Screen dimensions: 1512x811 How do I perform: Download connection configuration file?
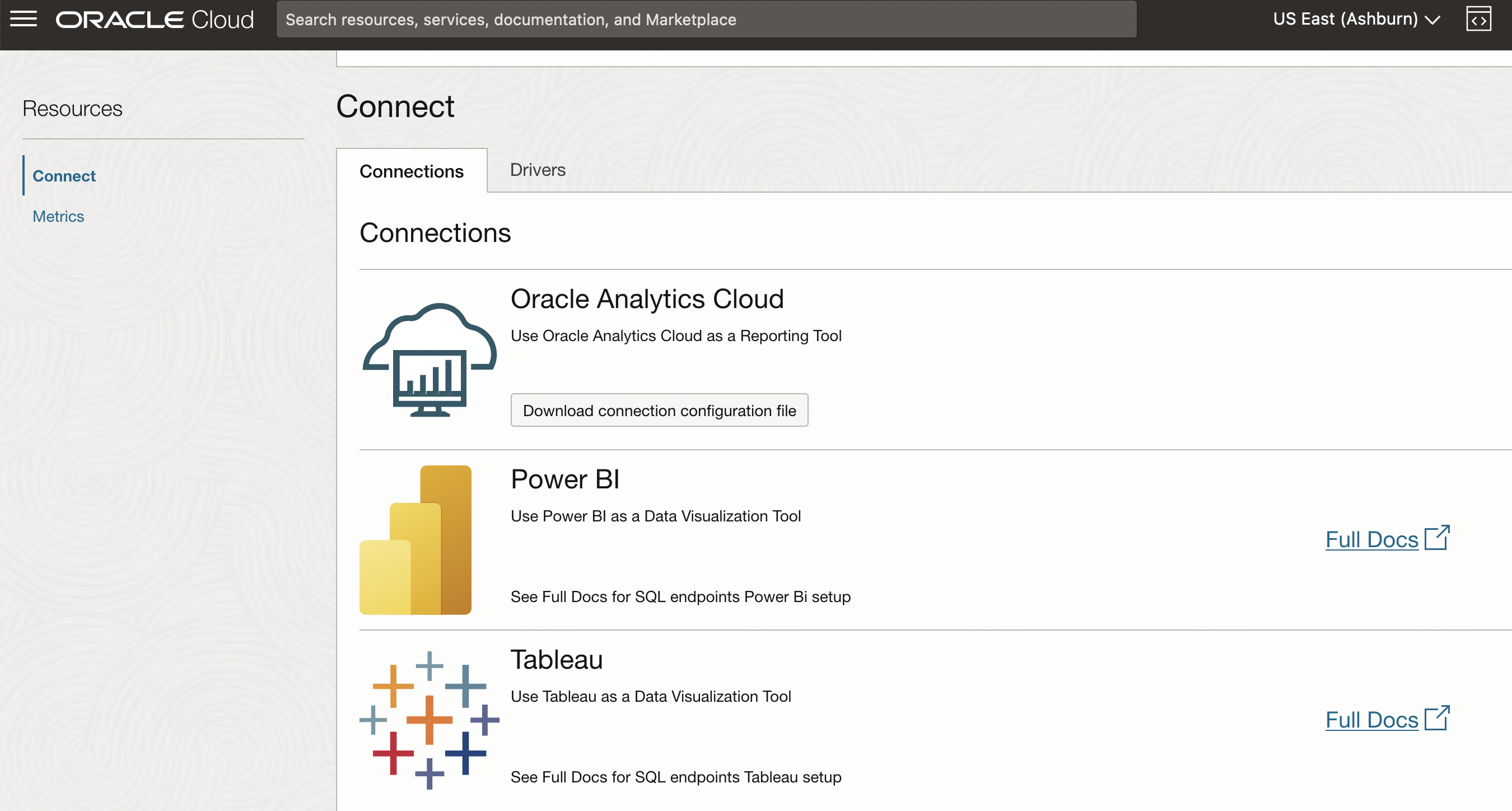pos(659,410)
